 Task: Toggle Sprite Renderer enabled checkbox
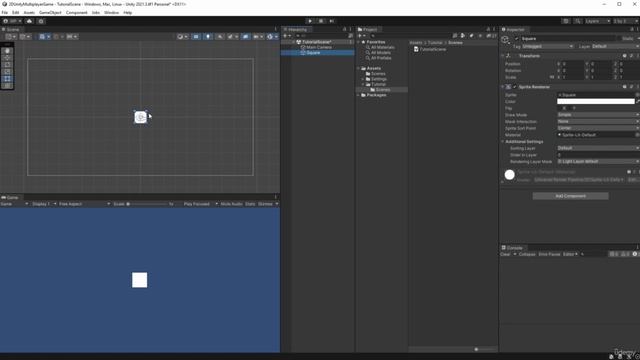pos(514,87)
